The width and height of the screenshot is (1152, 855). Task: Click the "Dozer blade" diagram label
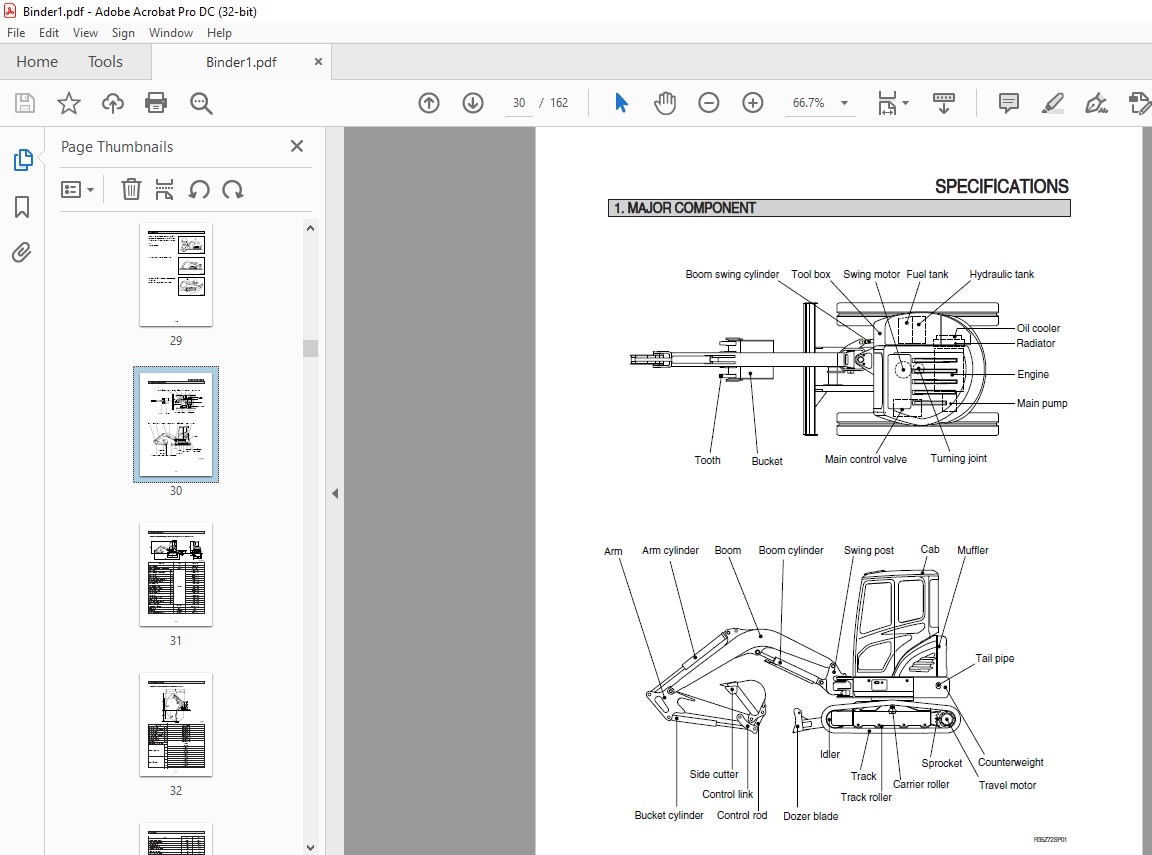pos(810,816)
